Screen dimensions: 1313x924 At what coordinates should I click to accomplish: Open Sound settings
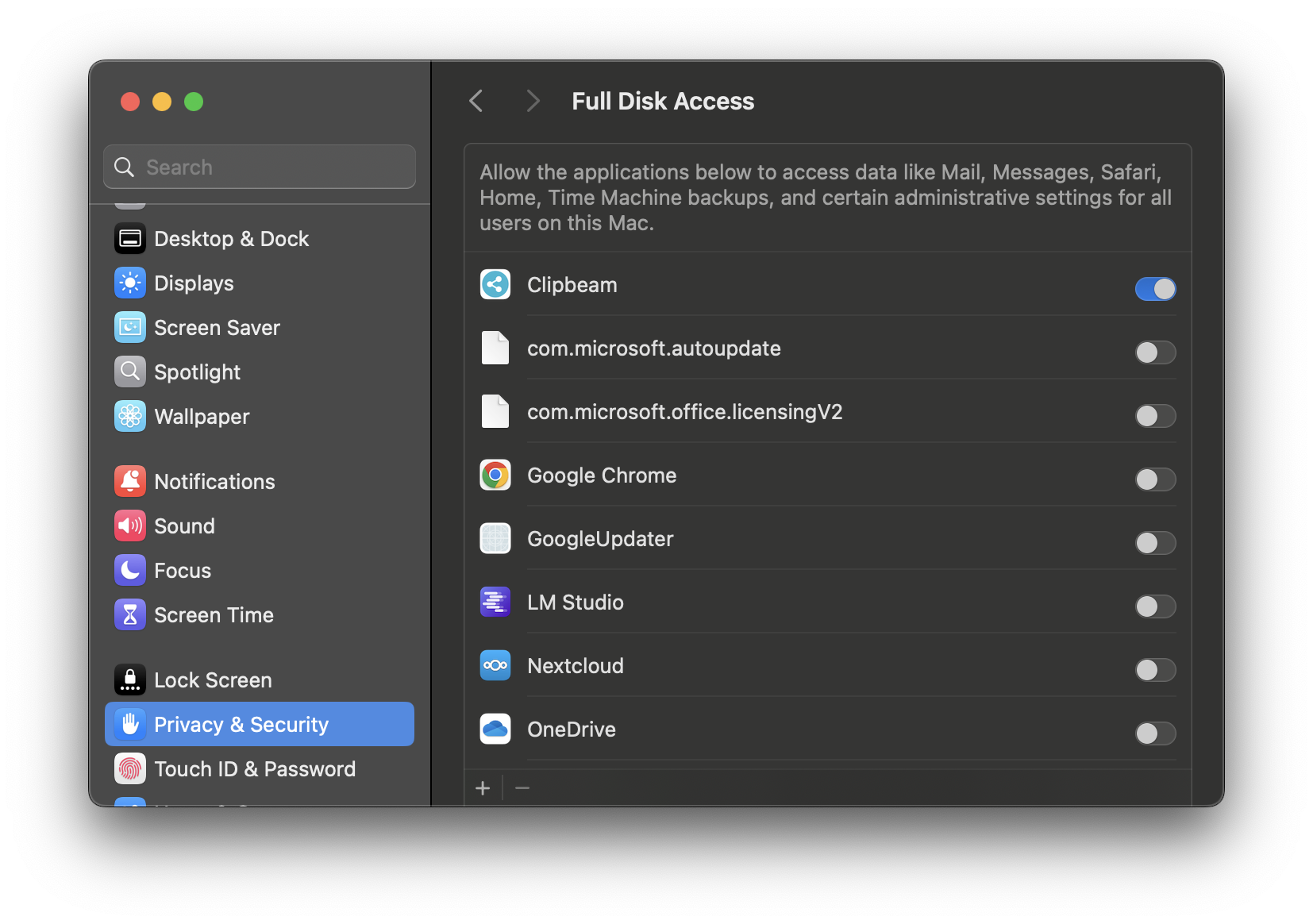(x=260, y=526)
